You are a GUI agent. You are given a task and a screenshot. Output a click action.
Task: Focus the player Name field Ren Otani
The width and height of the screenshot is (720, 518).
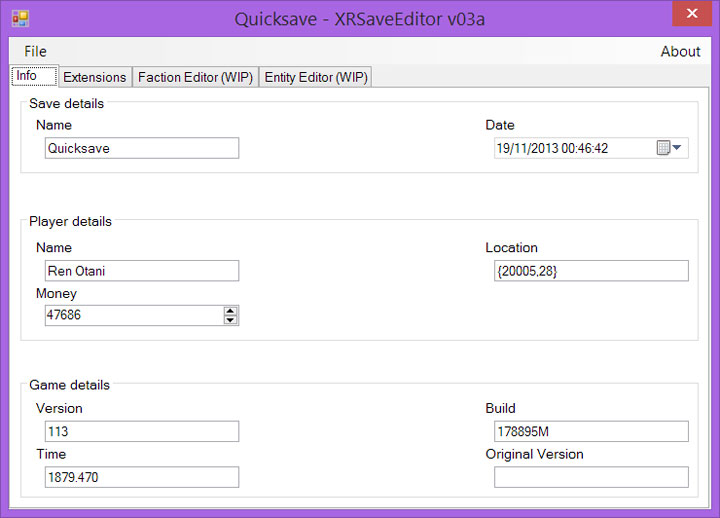click(x=141, y=270)
